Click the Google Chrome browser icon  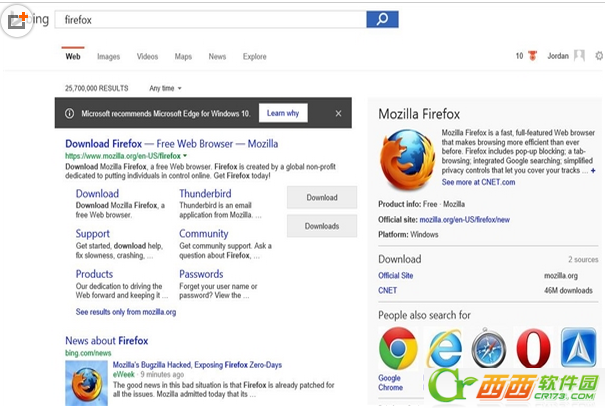pos(398,348)
